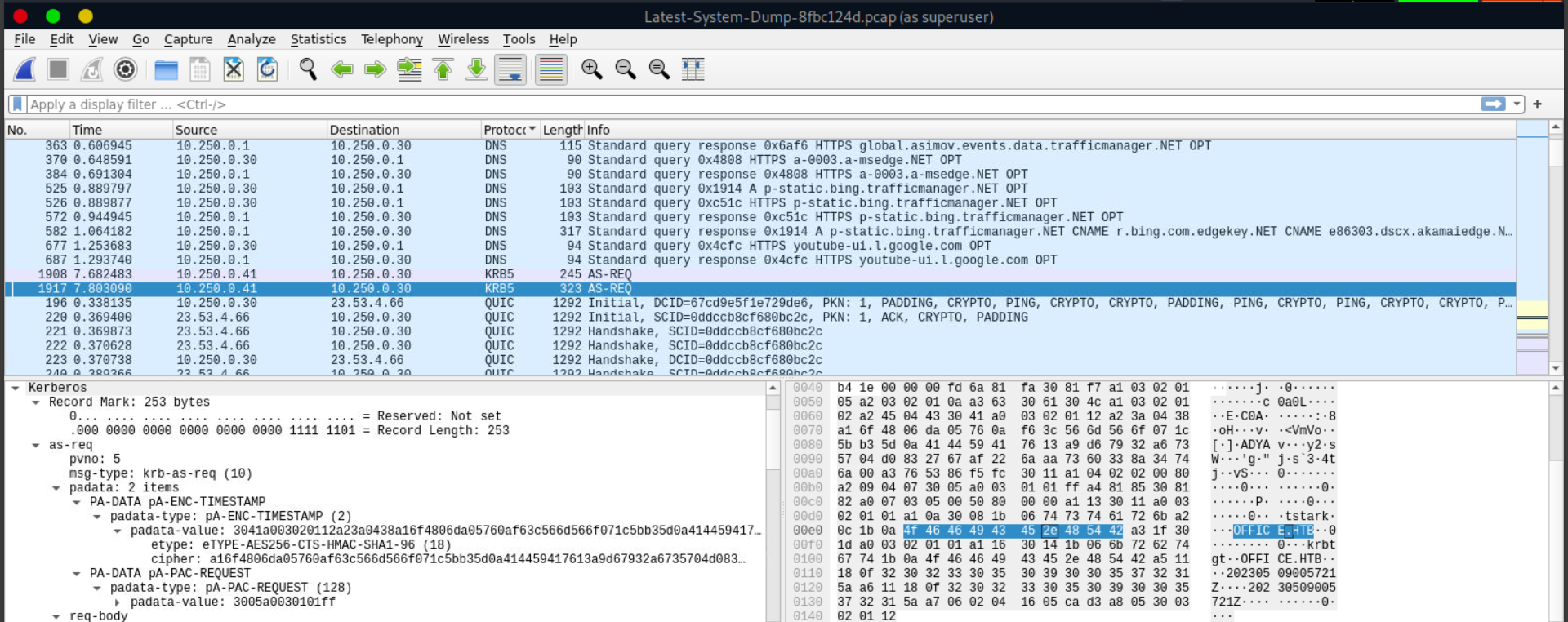1568x622 pixels.
Task: Open capture options gear icon
Action: (125, 69)
